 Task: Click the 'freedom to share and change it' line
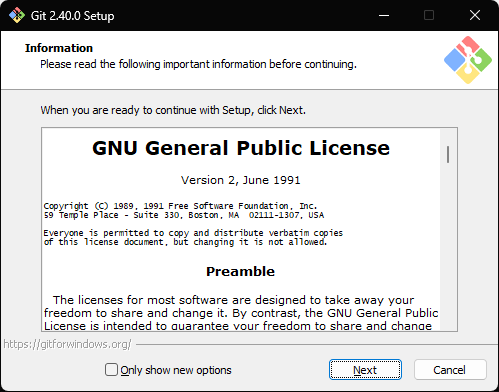241,313
